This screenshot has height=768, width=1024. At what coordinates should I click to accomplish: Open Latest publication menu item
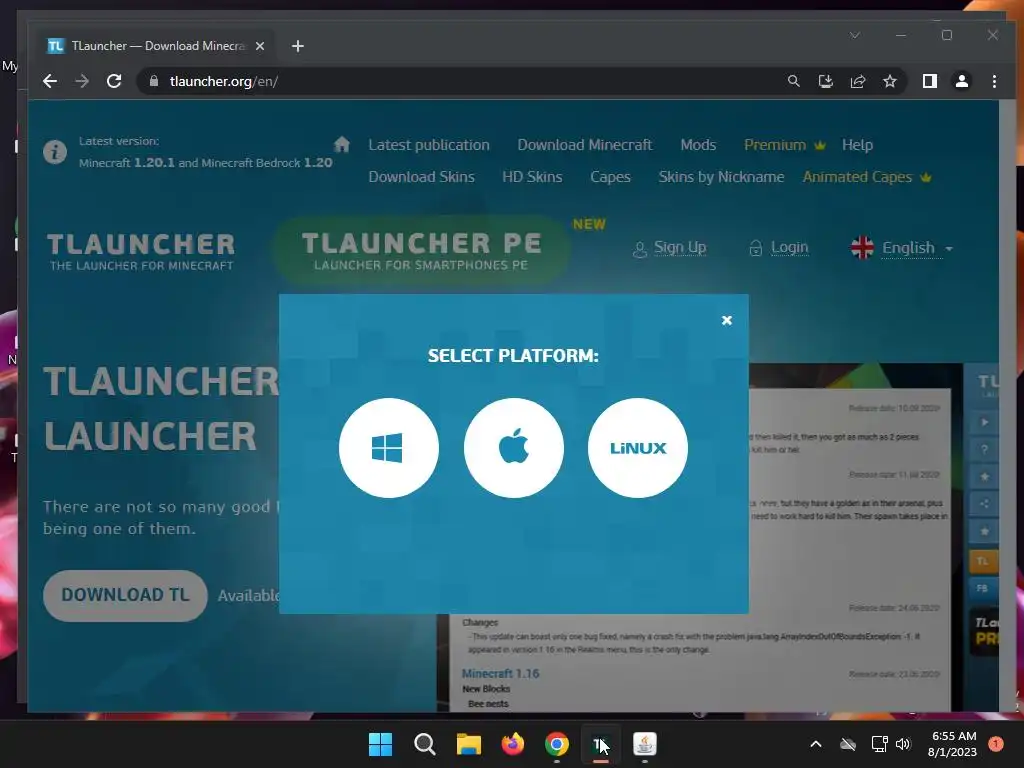coord(428,145)
